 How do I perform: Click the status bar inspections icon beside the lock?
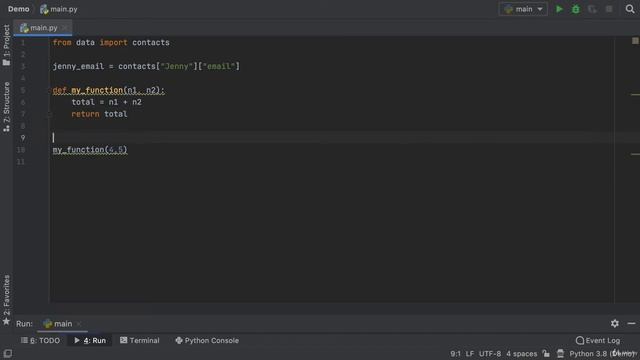pyautogui.click(x=560, y=353)
